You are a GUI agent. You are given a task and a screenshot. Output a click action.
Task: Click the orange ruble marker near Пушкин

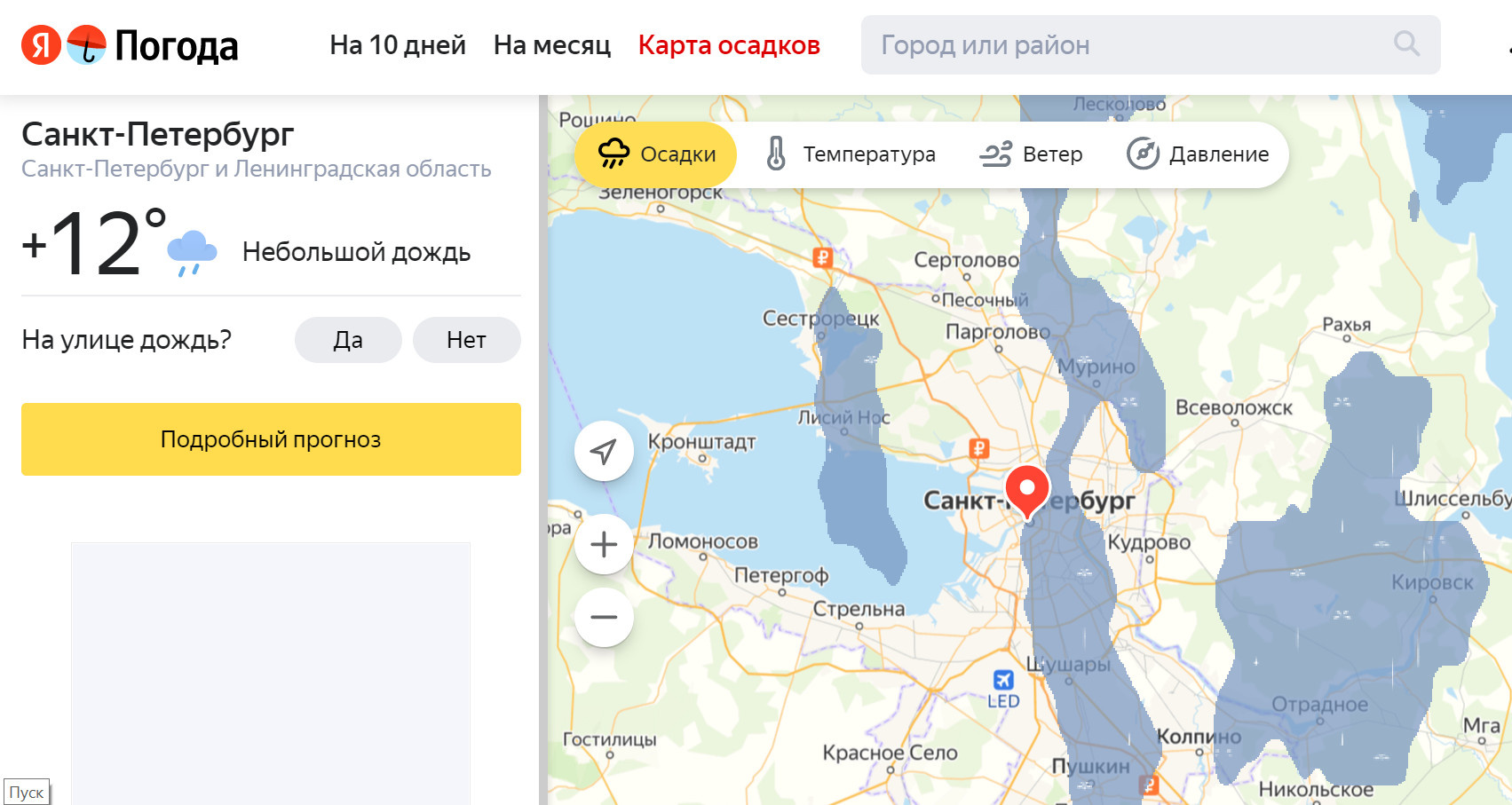click(x=1149, y=785)
